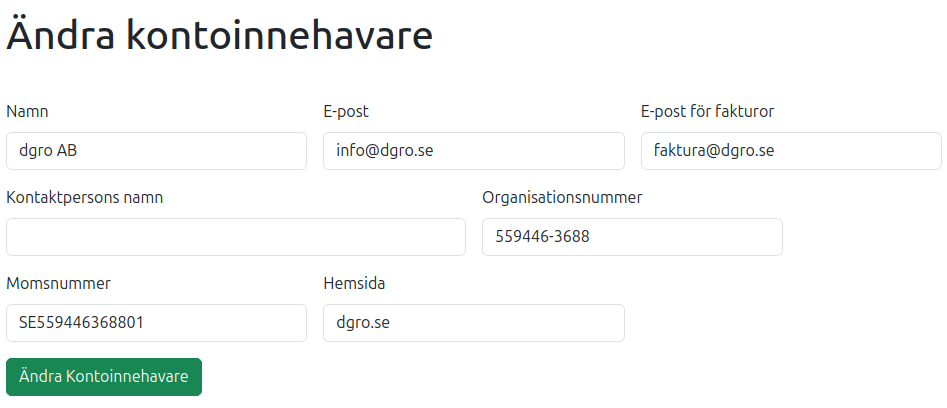
Task: Click the Ändra Kontoinnehavare green button
Action: tap(104, 377)
